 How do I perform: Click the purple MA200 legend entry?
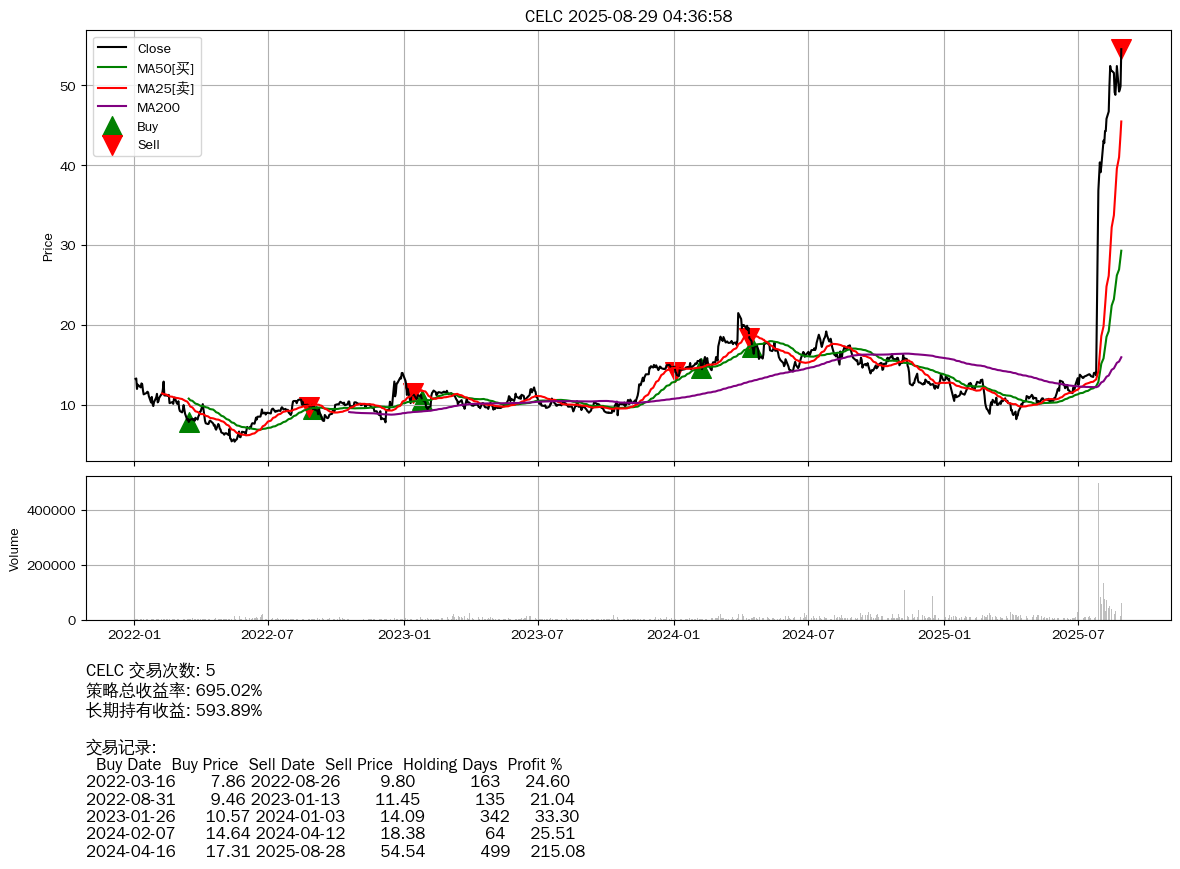pos(158,107)
